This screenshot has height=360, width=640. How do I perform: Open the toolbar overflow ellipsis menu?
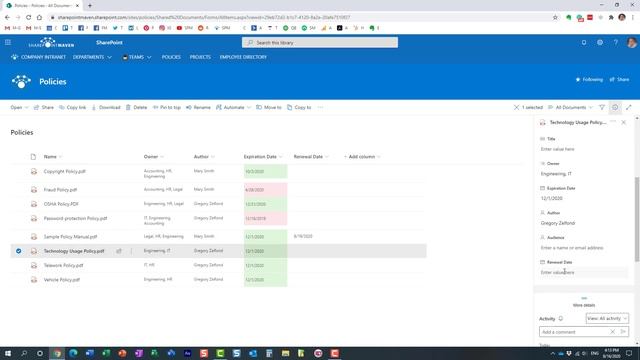320,107
